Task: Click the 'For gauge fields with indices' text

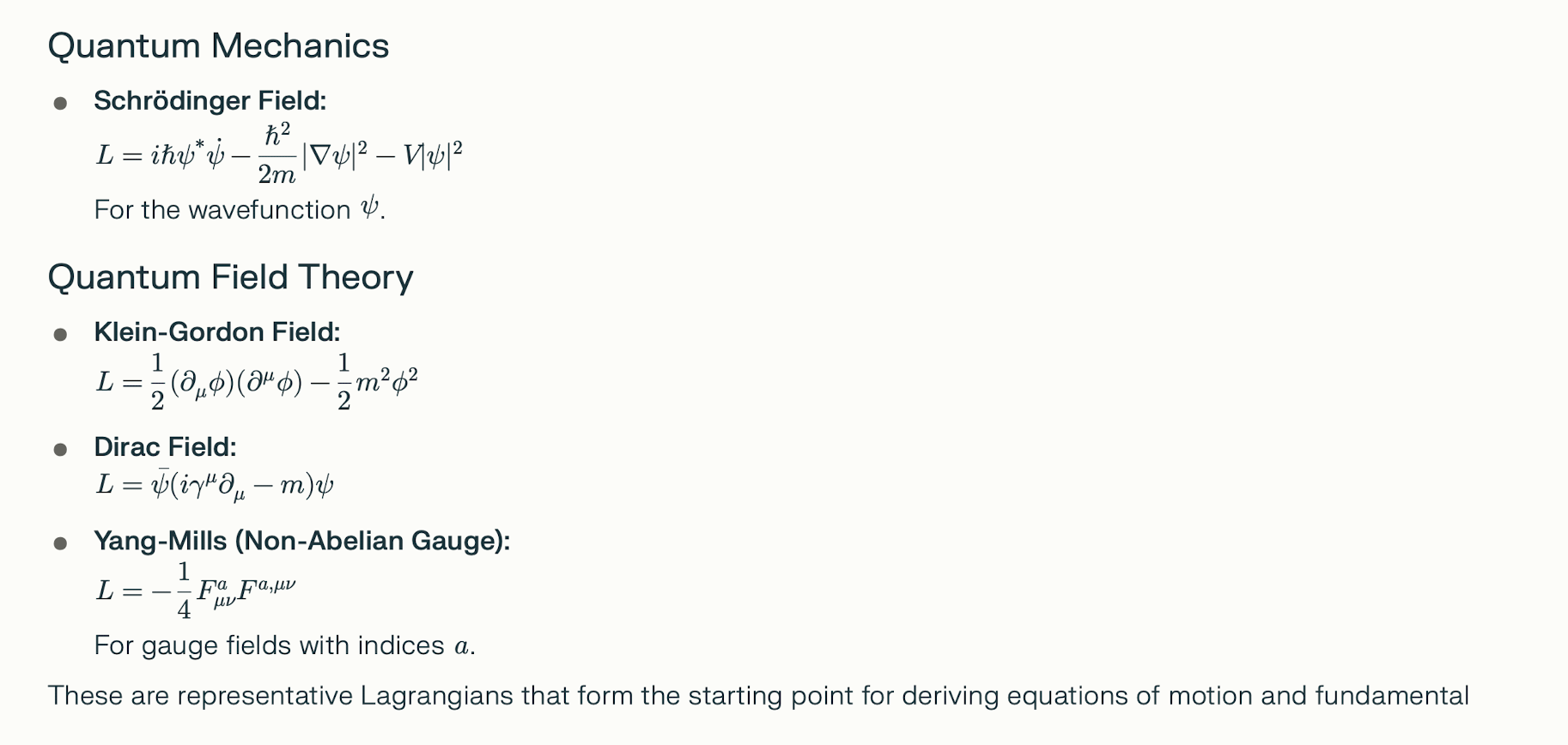Action: tap(268, 645)
